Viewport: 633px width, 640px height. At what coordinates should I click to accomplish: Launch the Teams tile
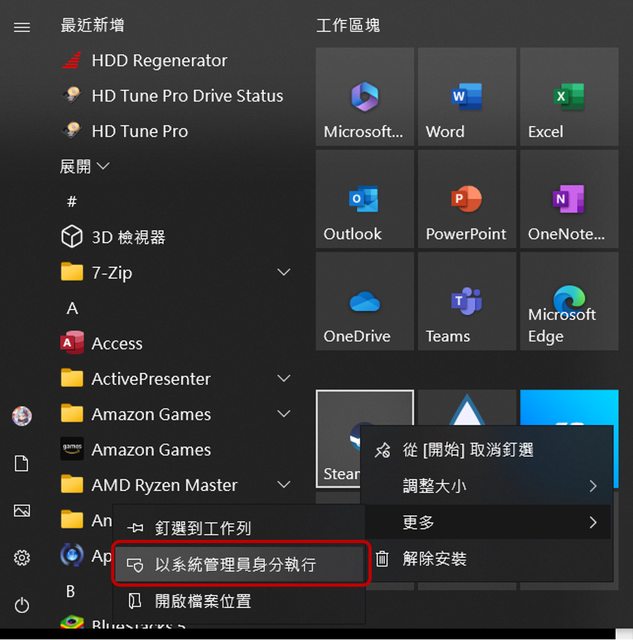[x=466, y=301]
